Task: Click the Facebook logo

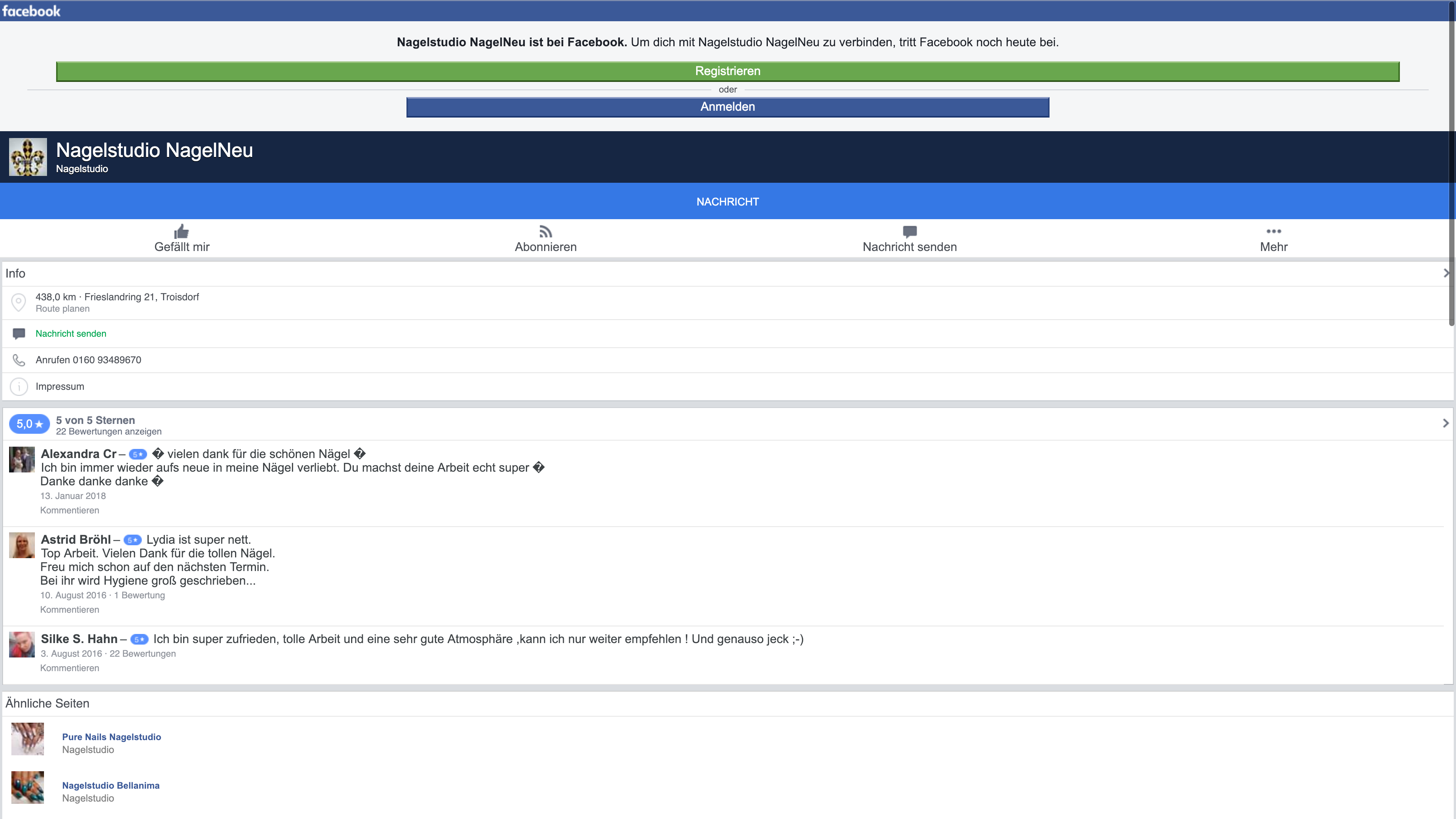Action: (31, 11)
